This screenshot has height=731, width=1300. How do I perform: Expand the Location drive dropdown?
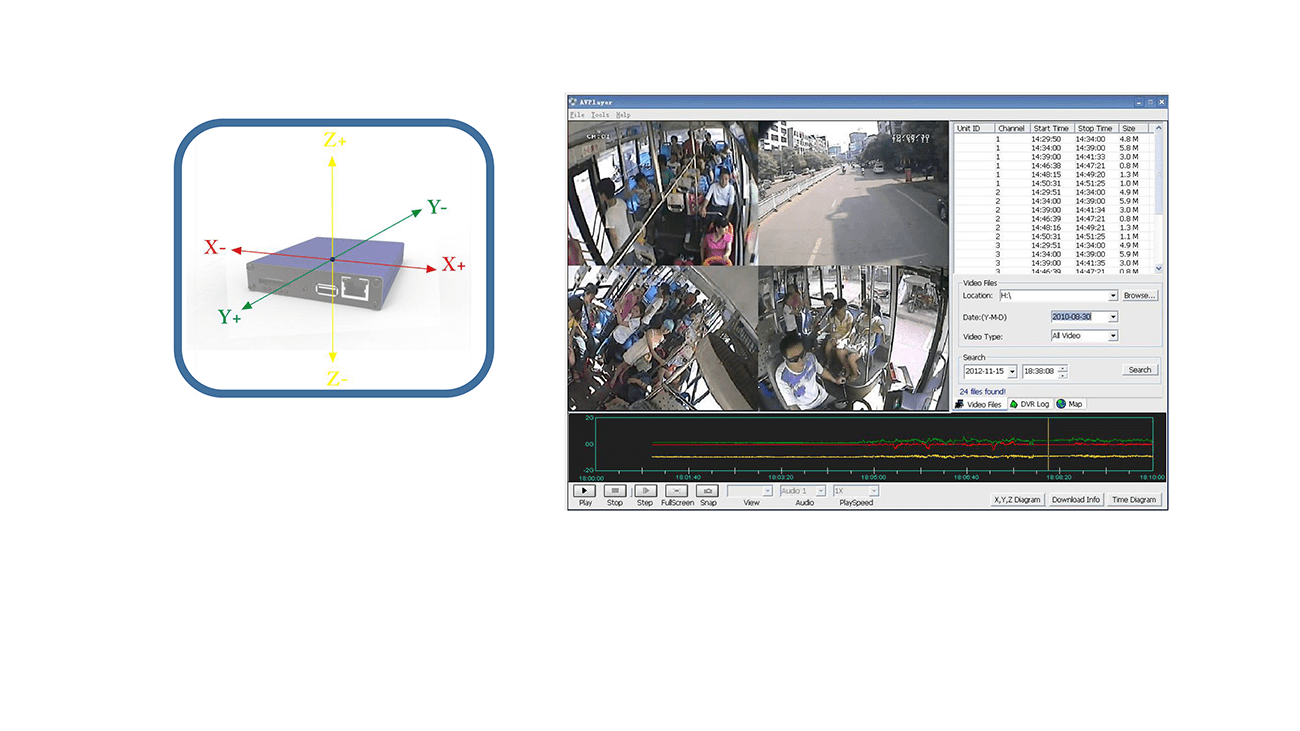[x=1113, y=296]
